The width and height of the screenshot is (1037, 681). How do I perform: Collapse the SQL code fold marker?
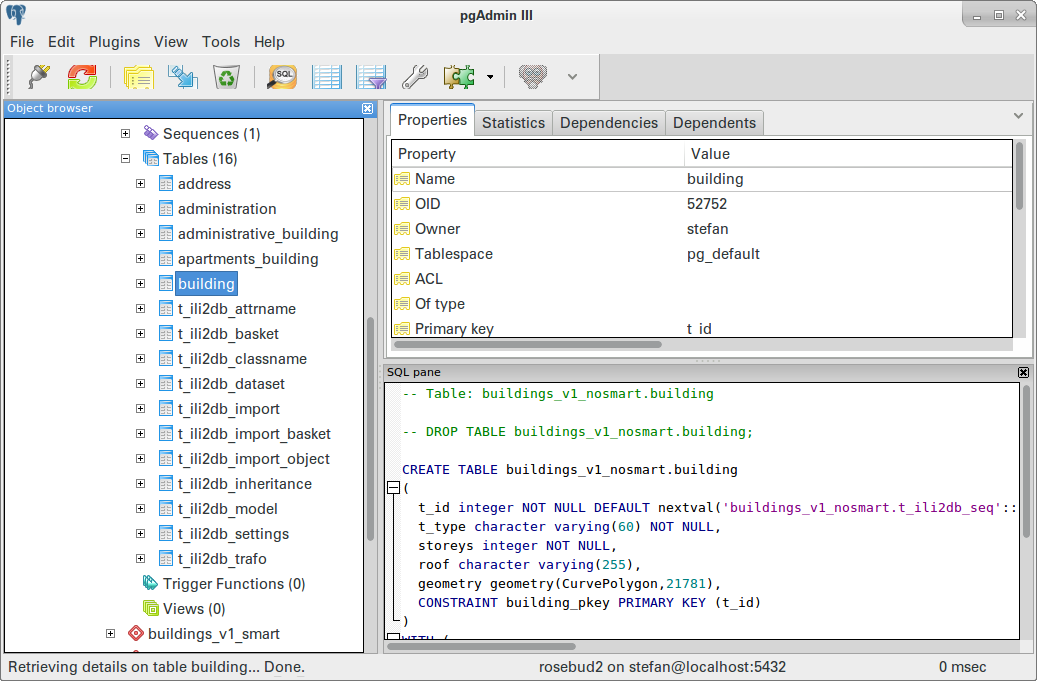[x=394, y=488]
